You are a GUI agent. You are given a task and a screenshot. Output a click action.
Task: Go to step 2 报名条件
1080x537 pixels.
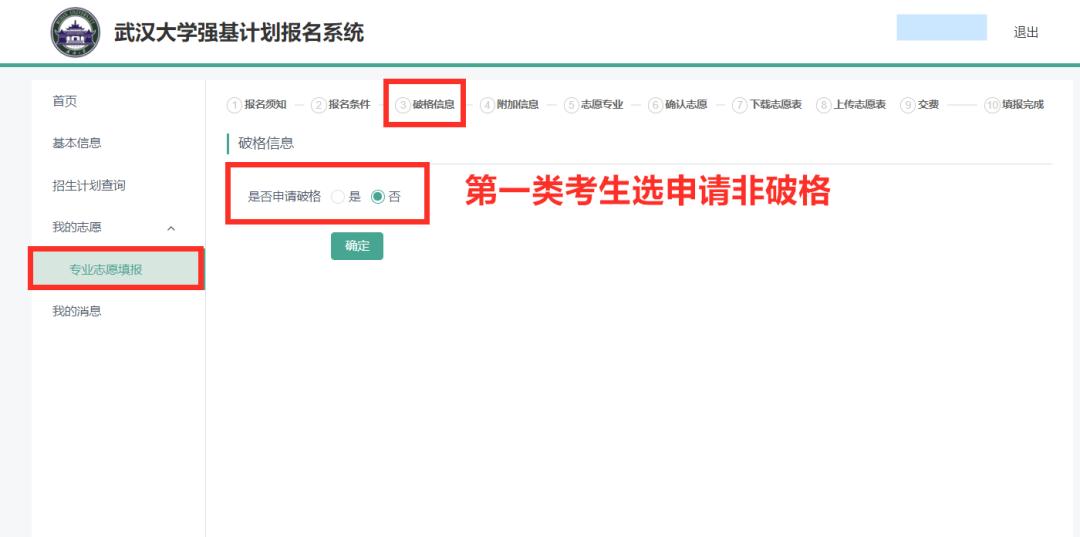(x=341, y=105)
